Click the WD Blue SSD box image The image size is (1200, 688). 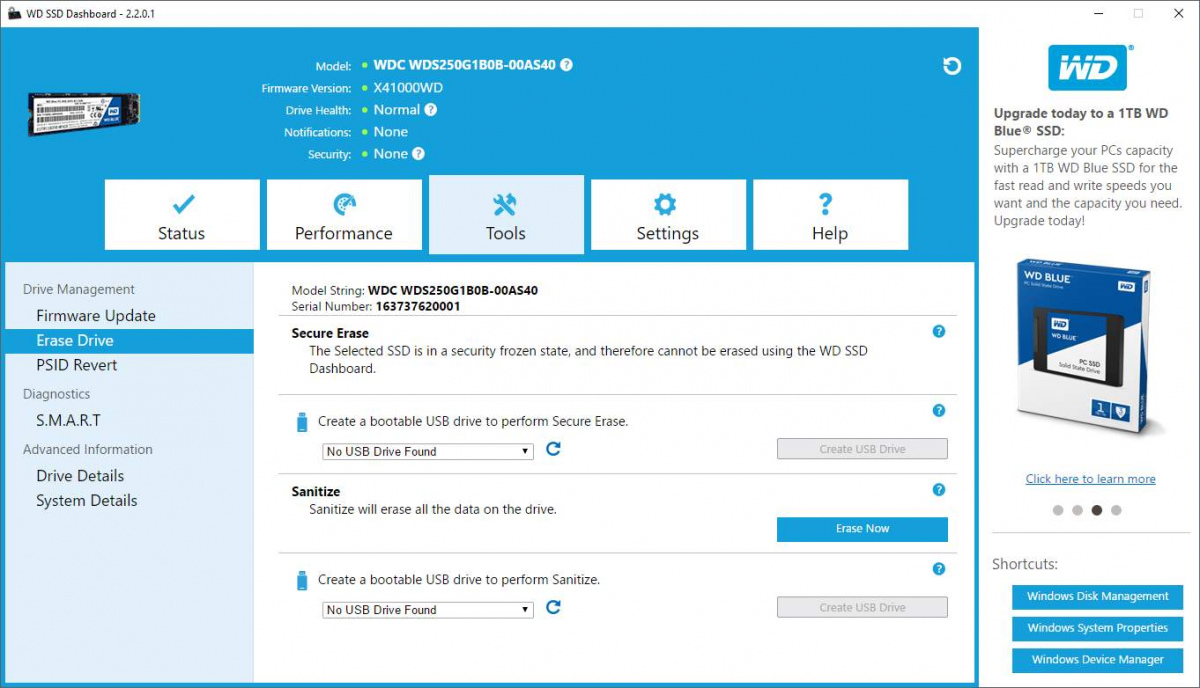pyautogui.click(x=1090, y=346)
